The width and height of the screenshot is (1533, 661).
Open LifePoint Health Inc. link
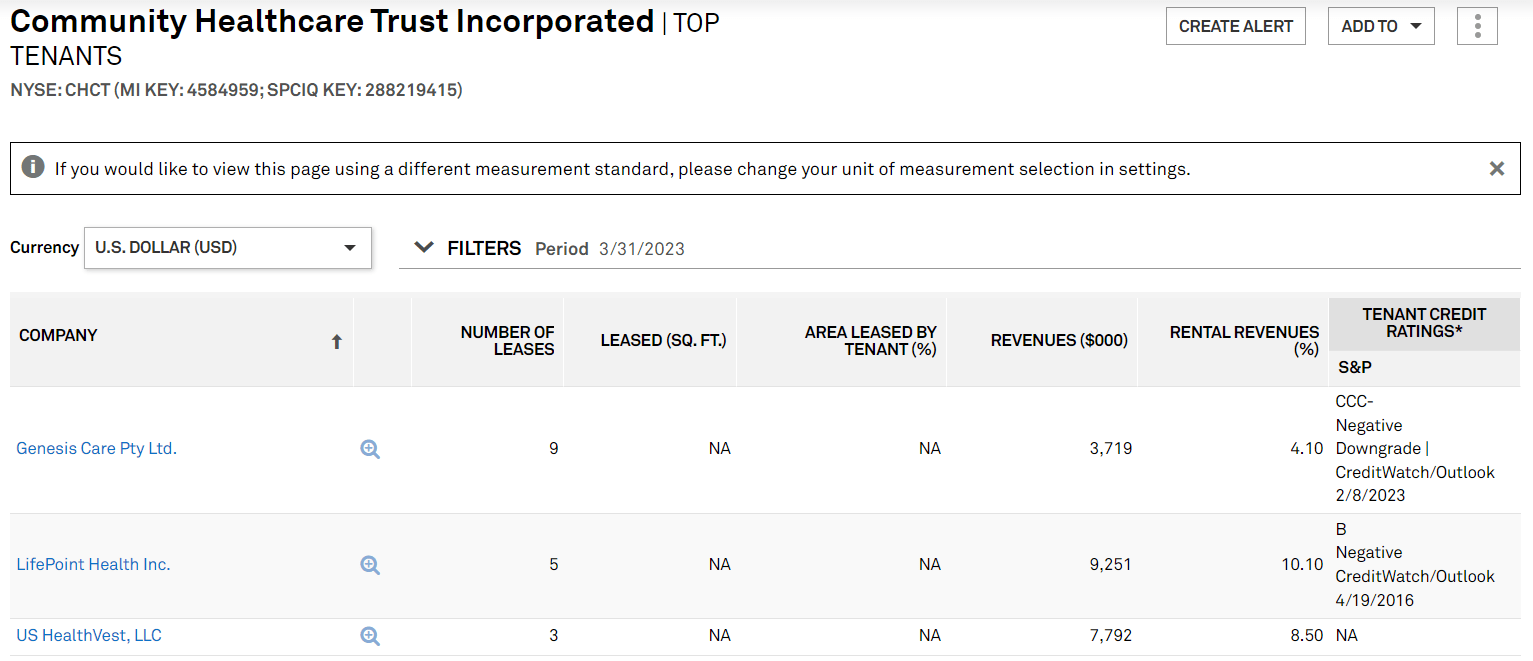pos(93,565)
